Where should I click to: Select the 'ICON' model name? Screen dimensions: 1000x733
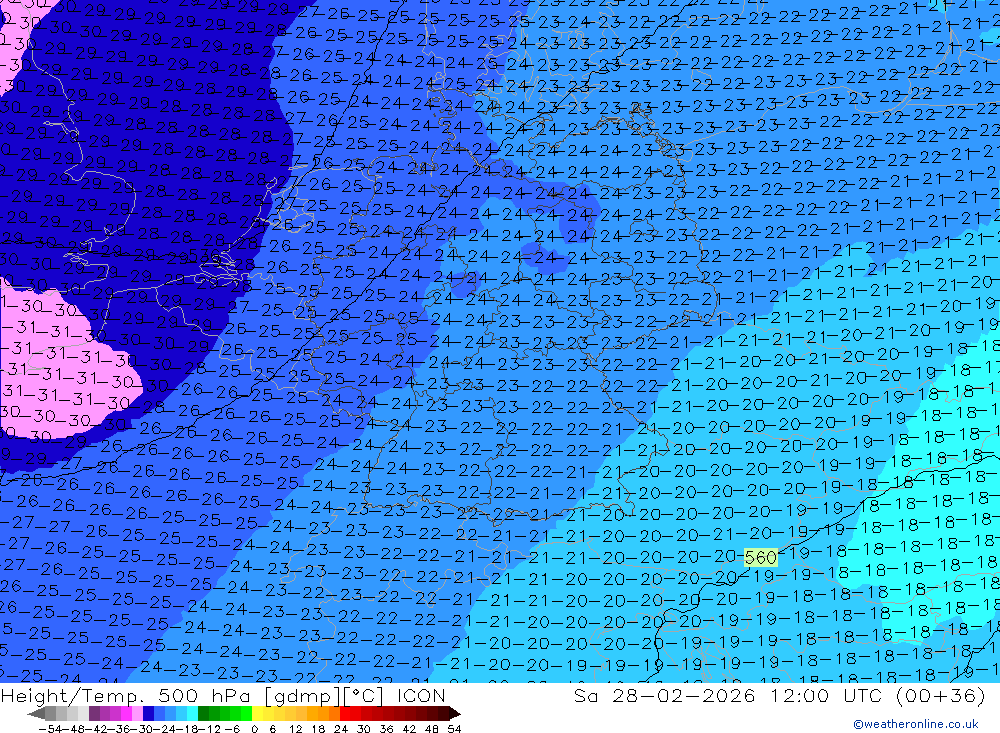click(421, 695)
